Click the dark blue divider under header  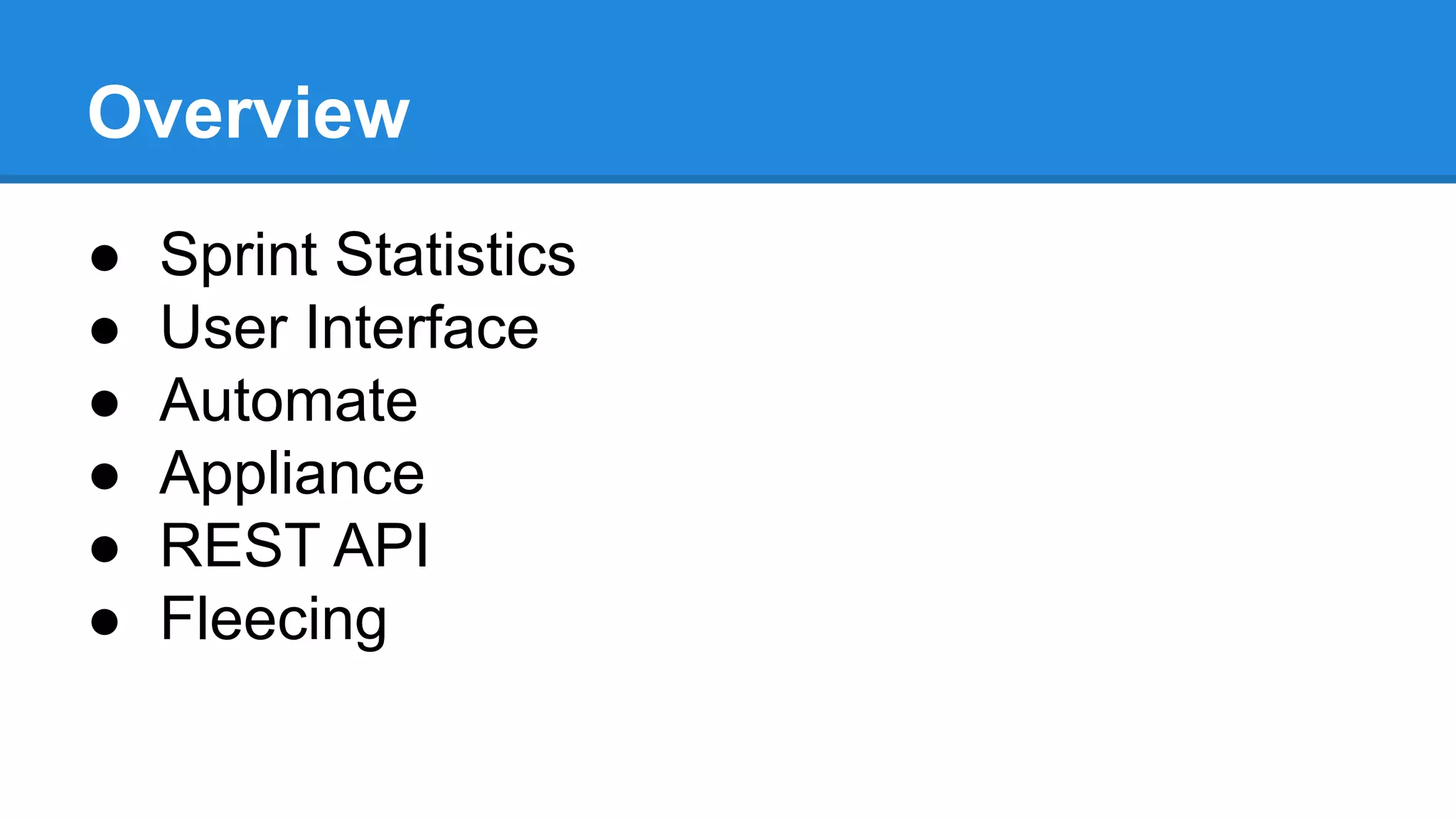click(x=728, y=179)
